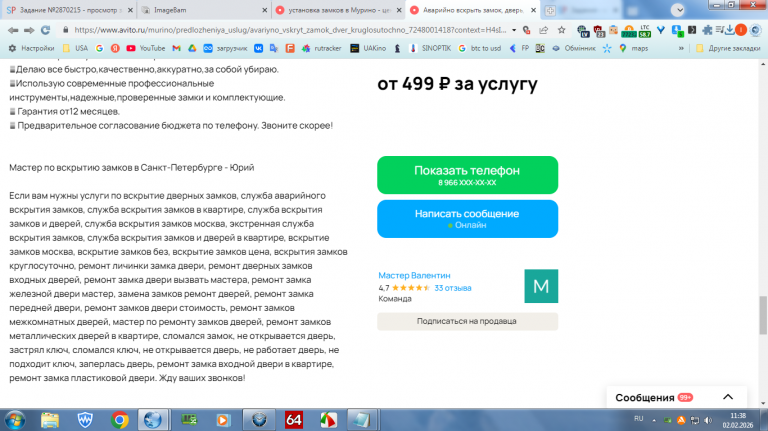768x431 pixels.
Task: Open the Google Drive bookmark icon
Action: tap(192, 48)
